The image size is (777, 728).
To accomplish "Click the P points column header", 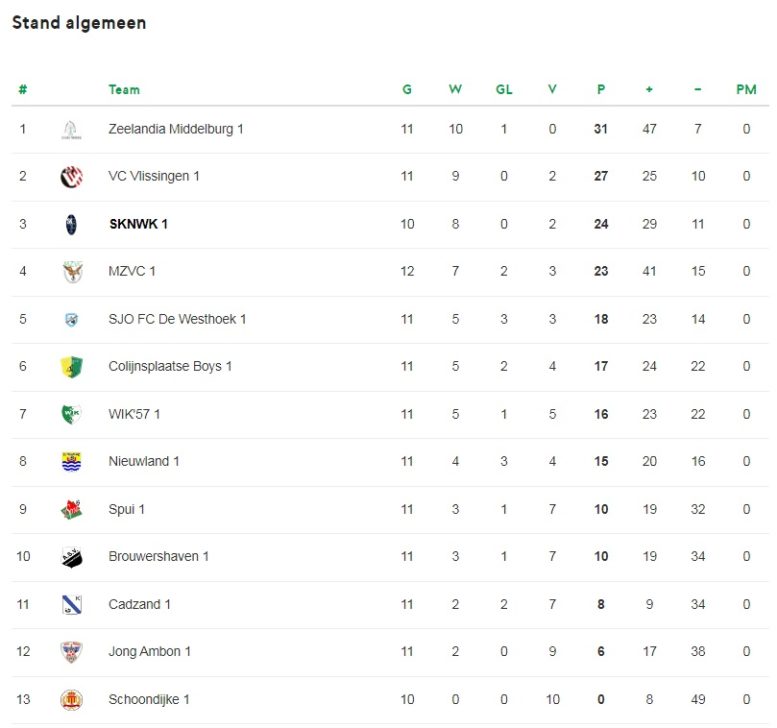I will pos(601,90).
